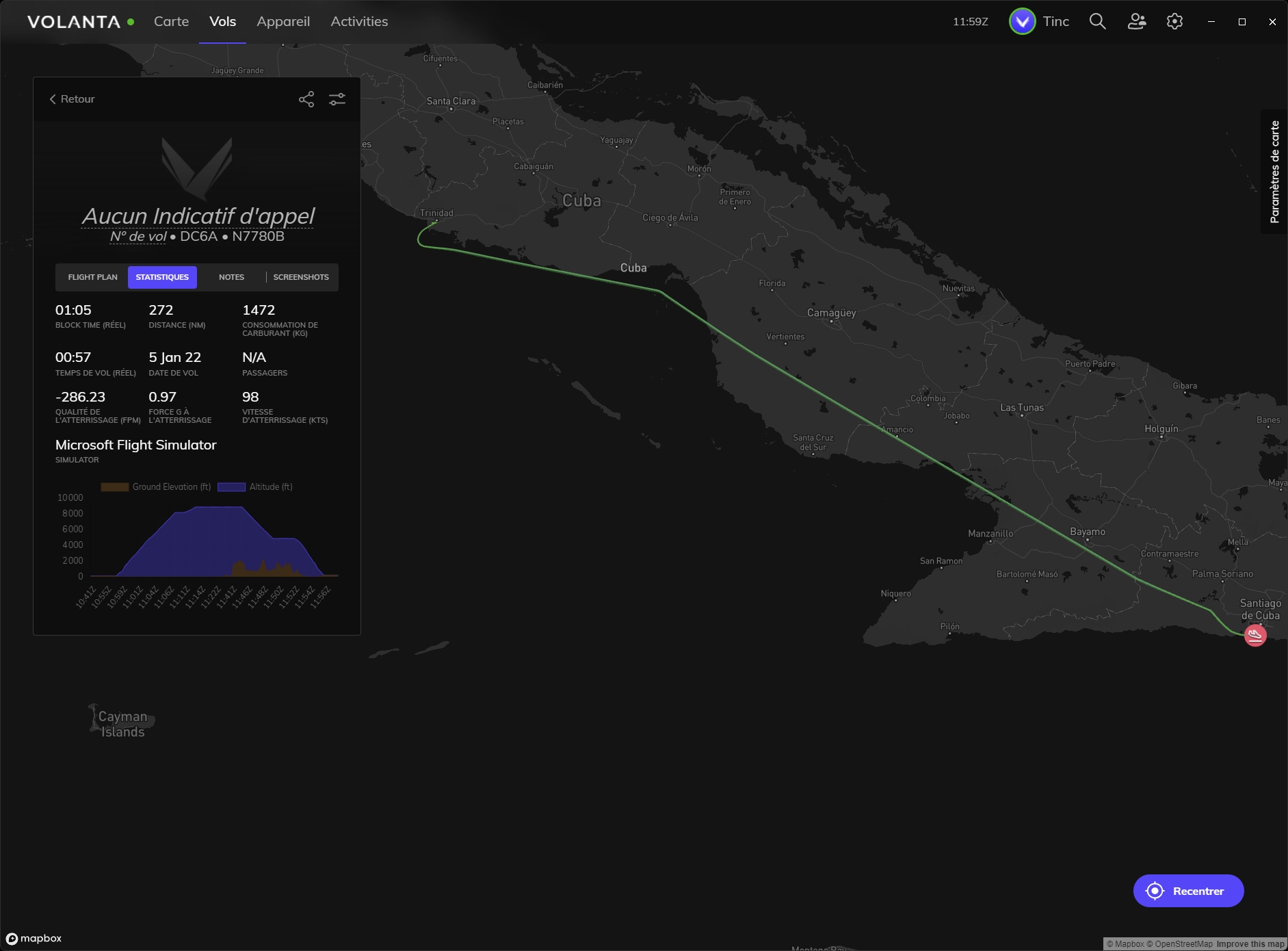This screenshot has height=951, width=1288.
Task: Click the Improve this map link
Action: [1250, 944]
